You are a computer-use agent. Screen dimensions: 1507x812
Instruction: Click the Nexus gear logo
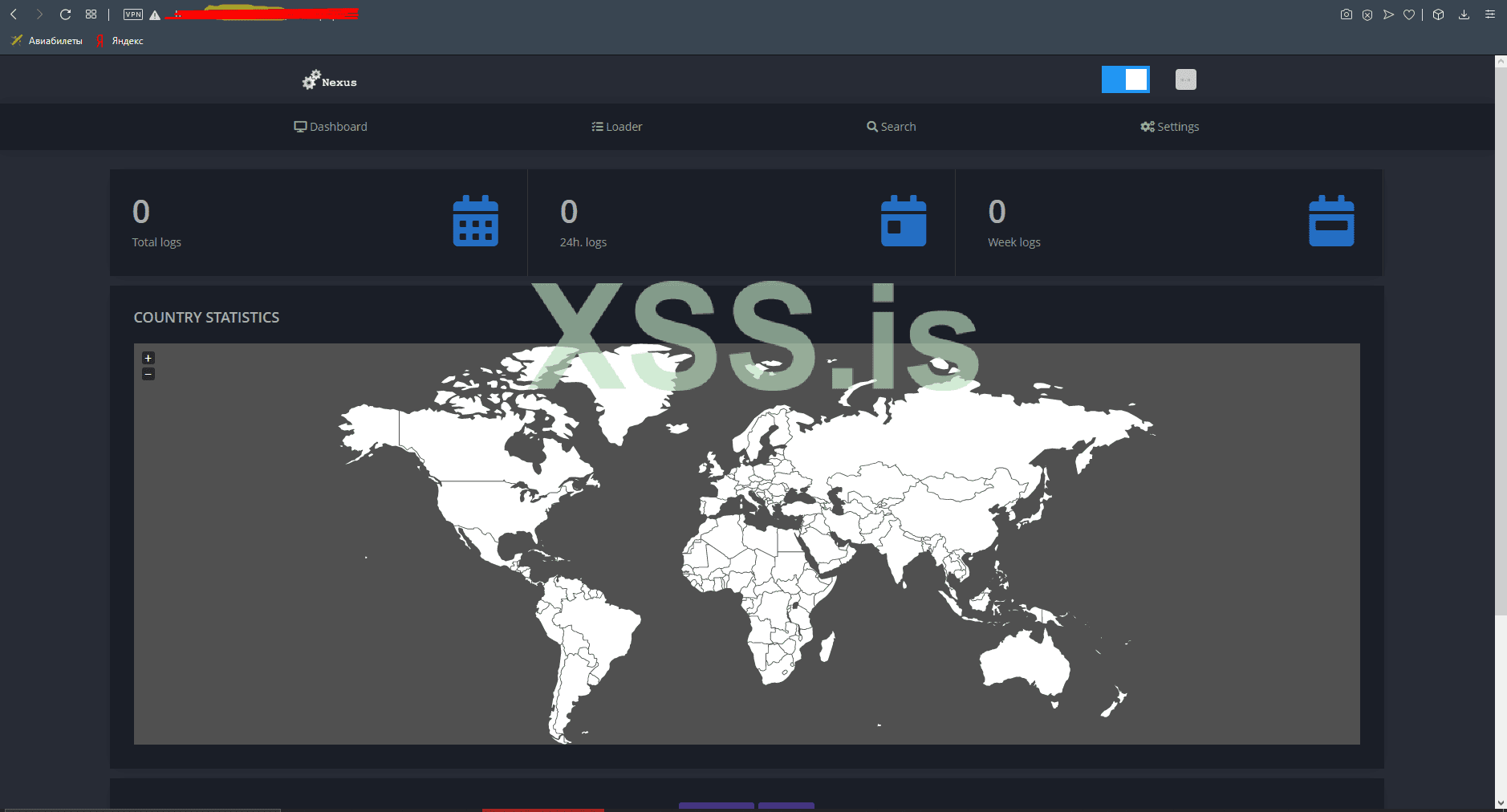330,80
